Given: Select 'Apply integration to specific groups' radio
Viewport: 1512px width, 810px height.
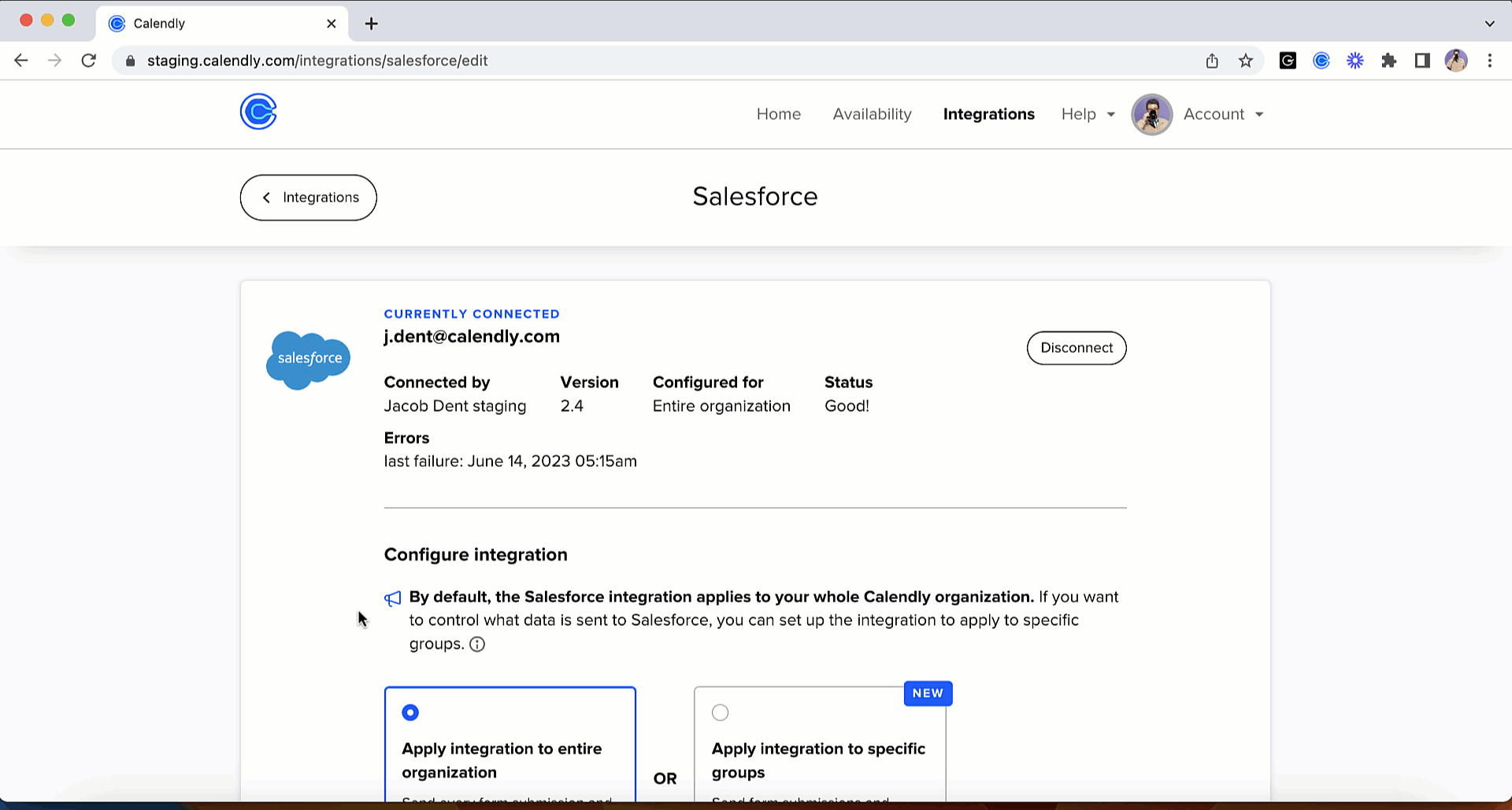Looking at the screenshot, I should point(720,712).
